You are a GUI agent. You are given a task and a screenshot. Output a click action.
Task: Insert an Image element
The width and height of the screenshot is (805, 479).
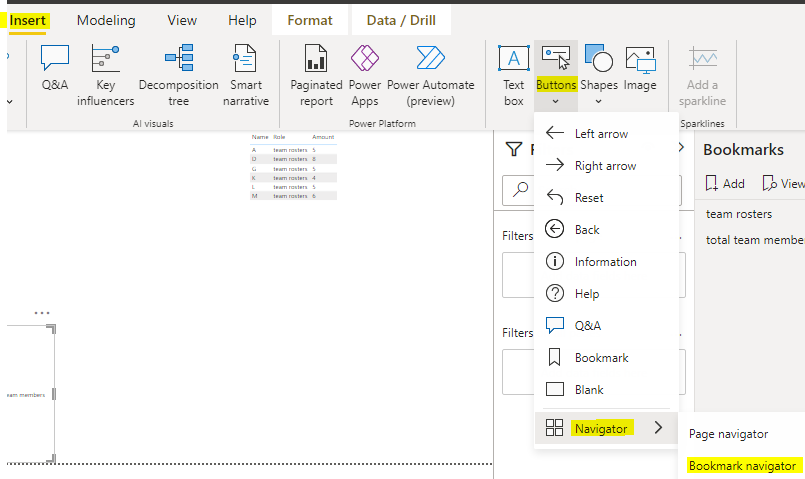(640, 68)
